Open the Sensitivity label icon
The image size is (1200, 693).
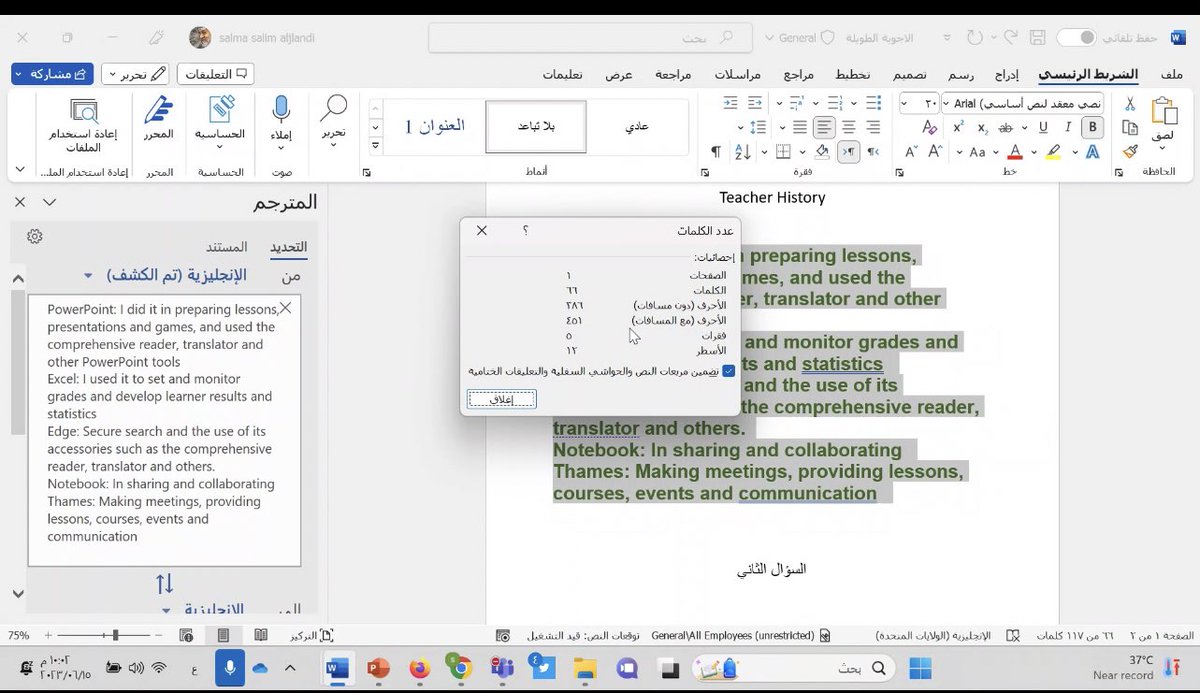[x=220, y=110]
